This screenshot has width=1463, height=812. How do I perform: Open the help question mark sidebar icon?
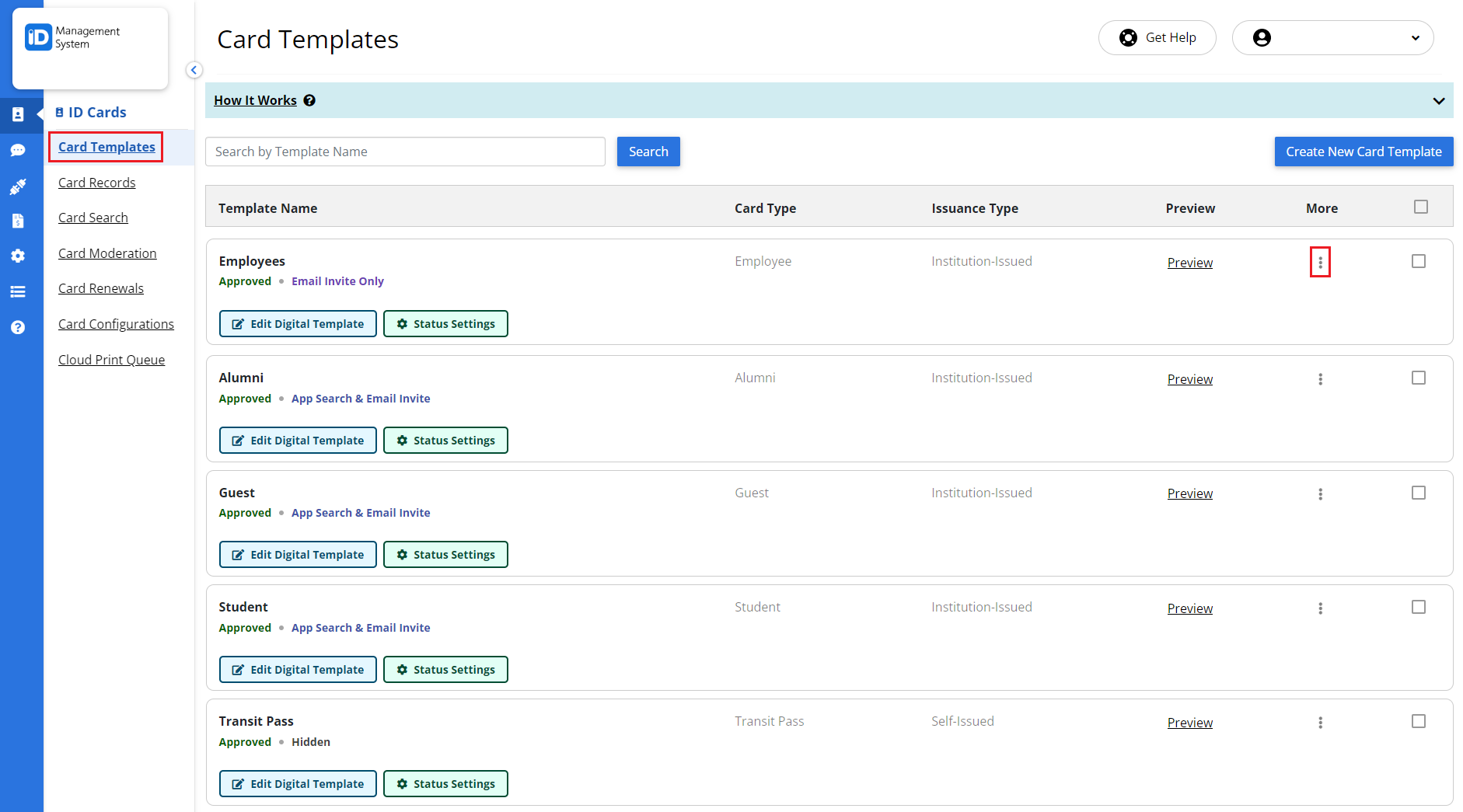[18, 327]
